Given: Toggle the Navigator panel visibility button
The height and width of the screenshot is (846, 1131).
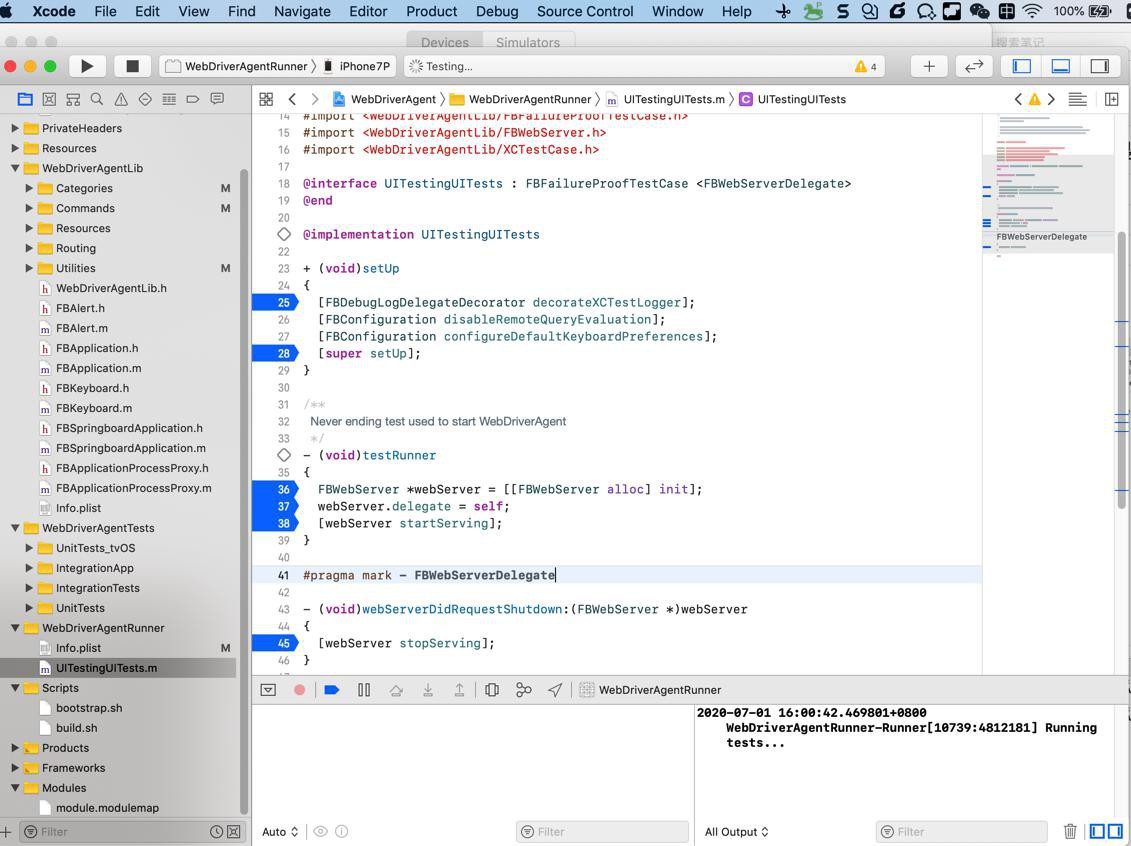Looking at the screenshot, I should coord(1022,66).
